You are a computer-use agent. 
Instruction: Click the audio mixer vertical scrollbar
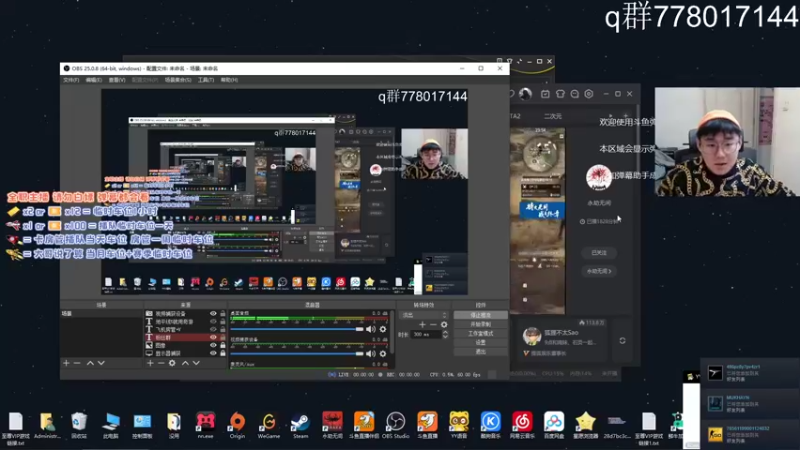click(x=392, y=332)
